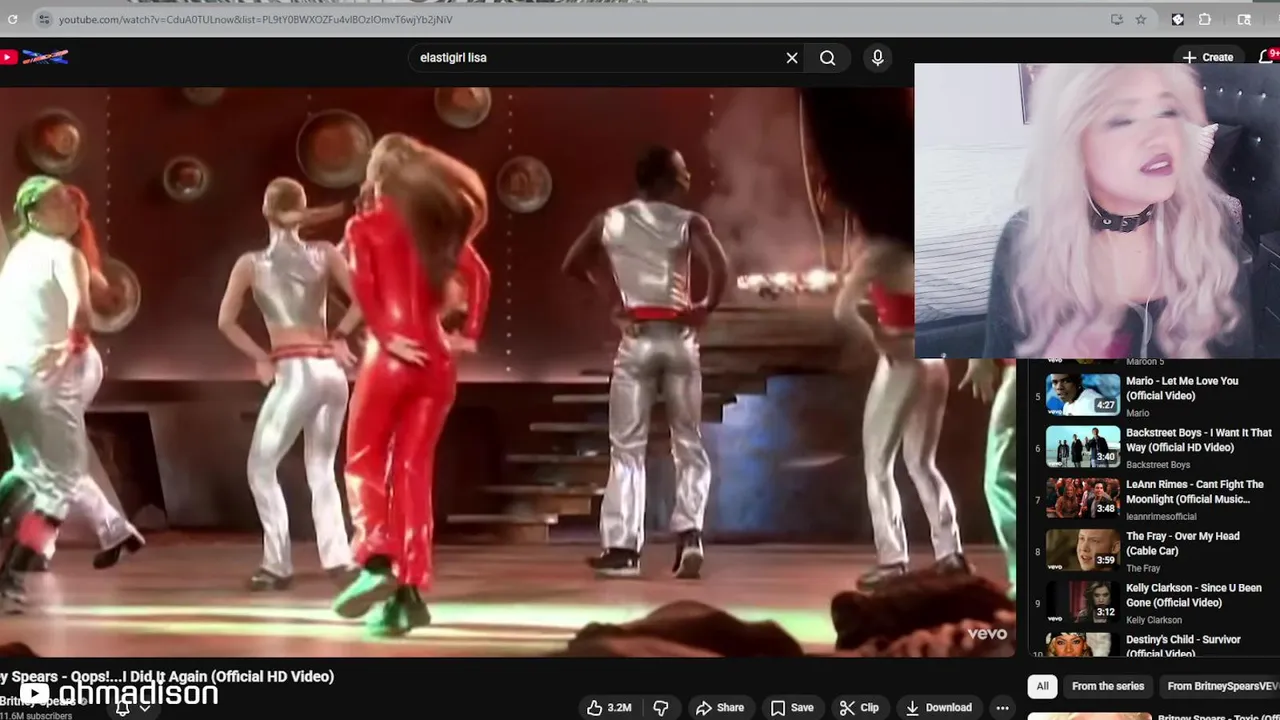Open Destiny's Child Survivor thumbnail

1083,645
